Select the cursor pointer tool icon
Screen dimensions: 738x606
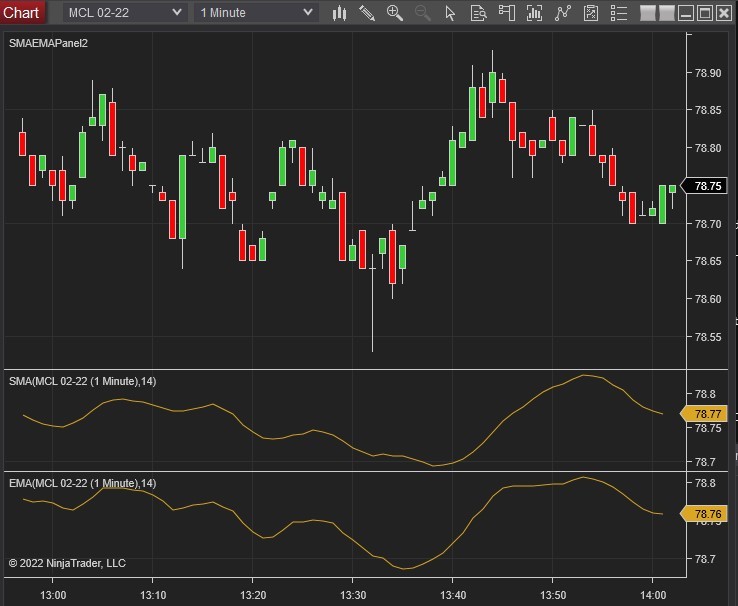pyautogui.click(x=450, y=13)
